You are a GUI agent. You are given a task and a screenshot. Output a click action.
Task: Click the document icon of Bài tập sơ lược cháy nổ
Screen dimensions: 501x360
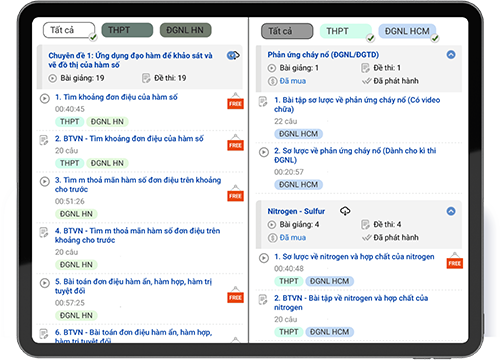coord(263,102)
